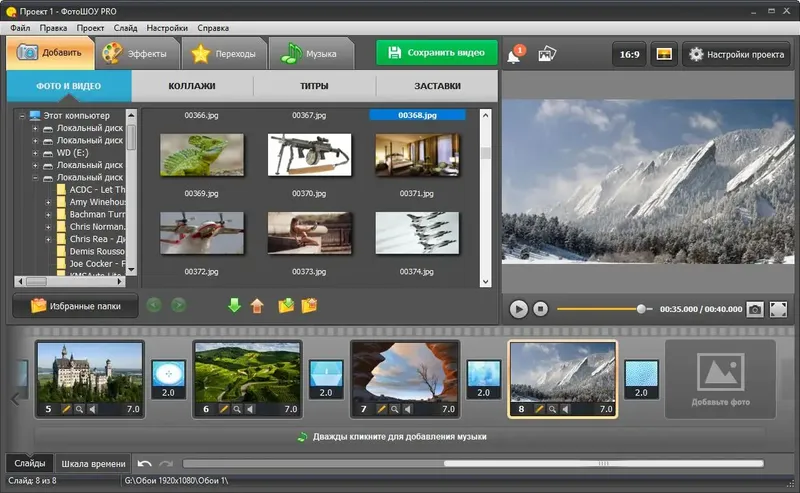
Task: Select the 00370.jpg thumbnail
Action: pos(309,154)
